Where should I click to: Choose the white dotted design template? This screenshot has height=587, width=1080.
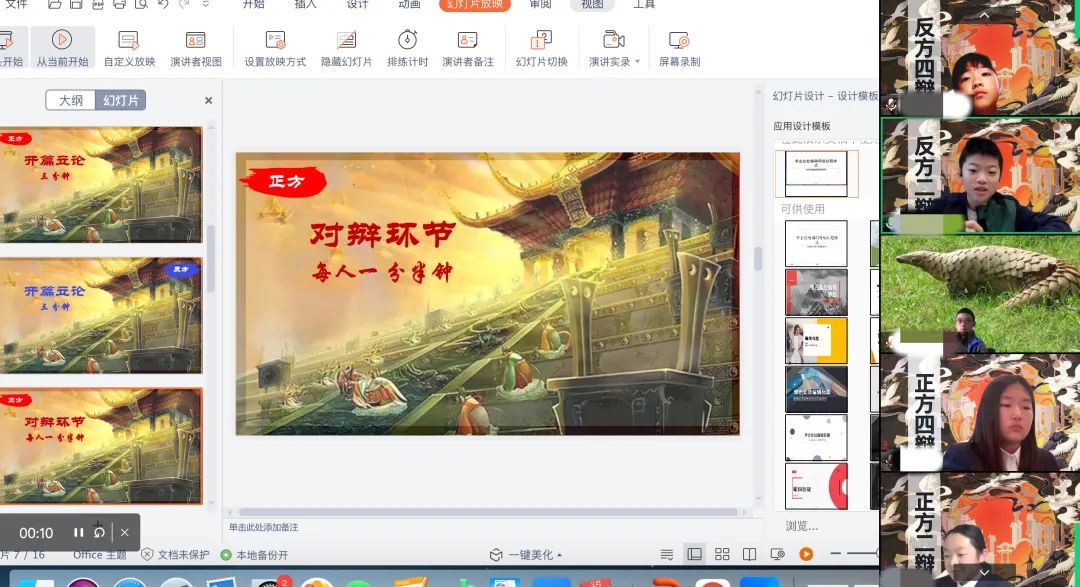816,437
